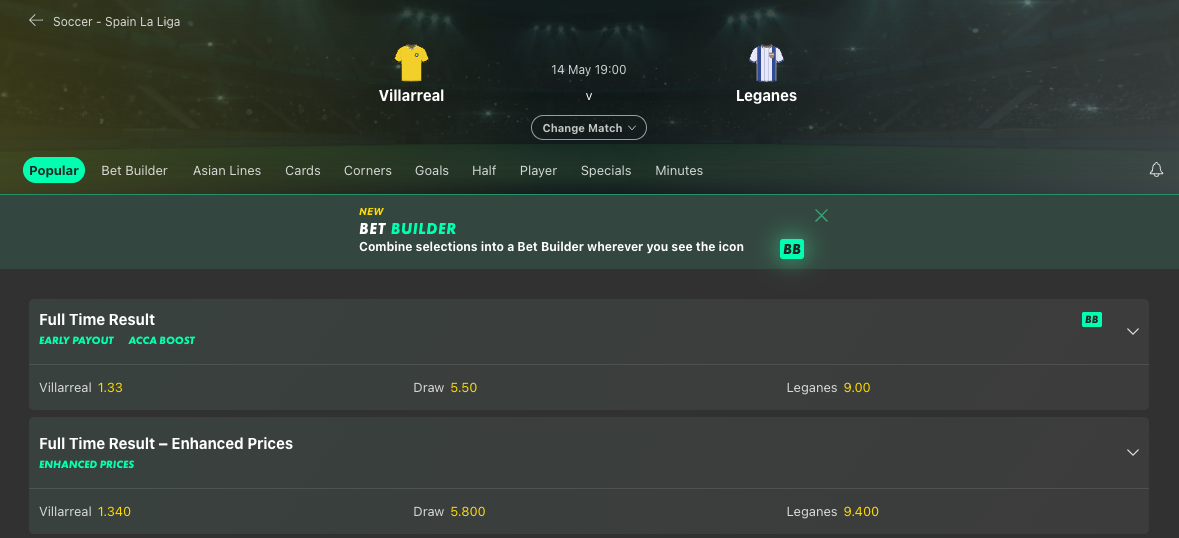Open Soccer - Spain La Liga breadcrumb
This screenshot has width=1179, height=538.
point(117,21)
